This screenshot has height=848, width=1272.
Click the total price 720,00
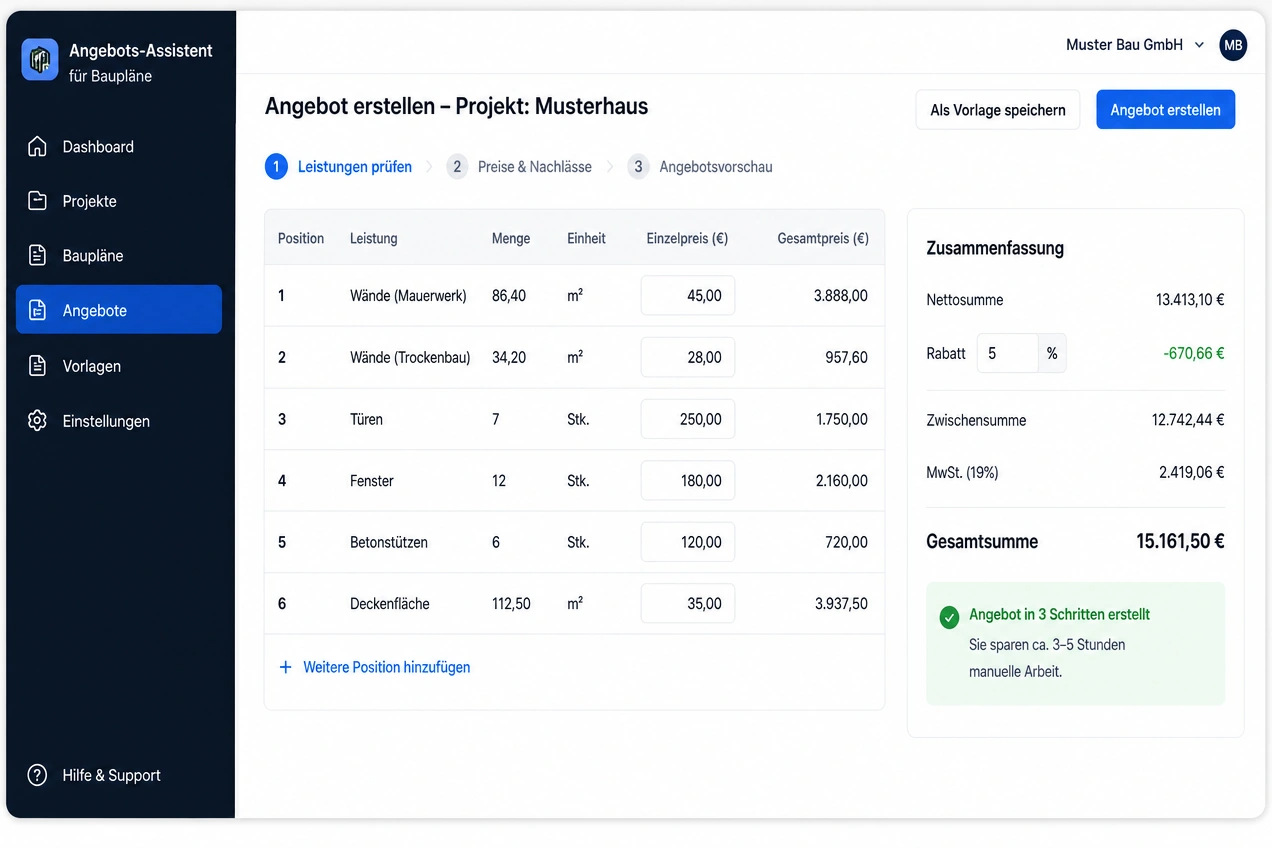[x=847, y=542]
